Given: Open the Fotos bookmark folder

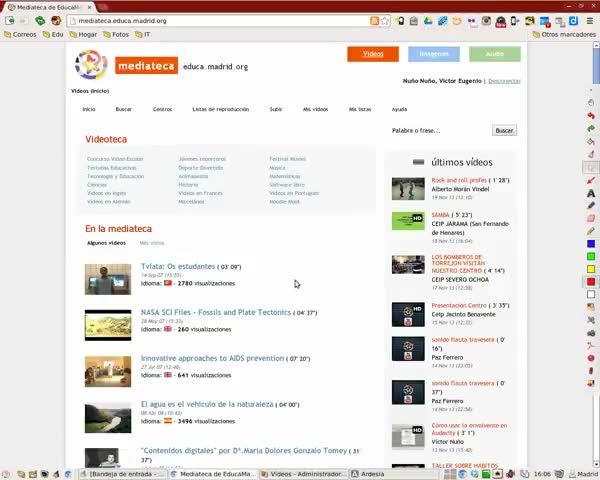Looking at the screenshot, I should click(x=116, y=34).
